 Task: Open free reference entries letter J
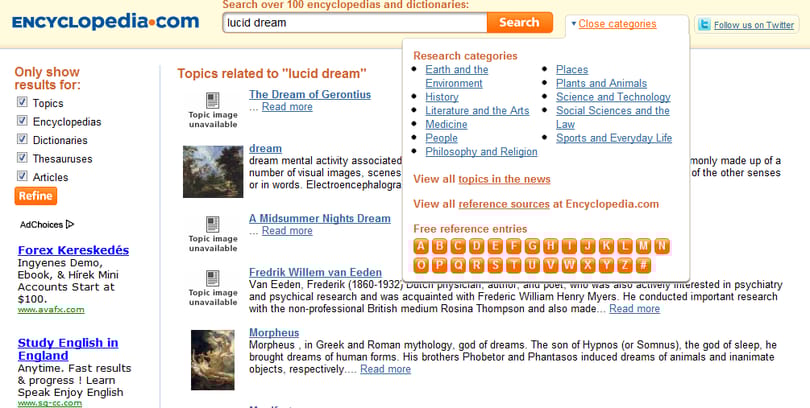pos(587,246)
